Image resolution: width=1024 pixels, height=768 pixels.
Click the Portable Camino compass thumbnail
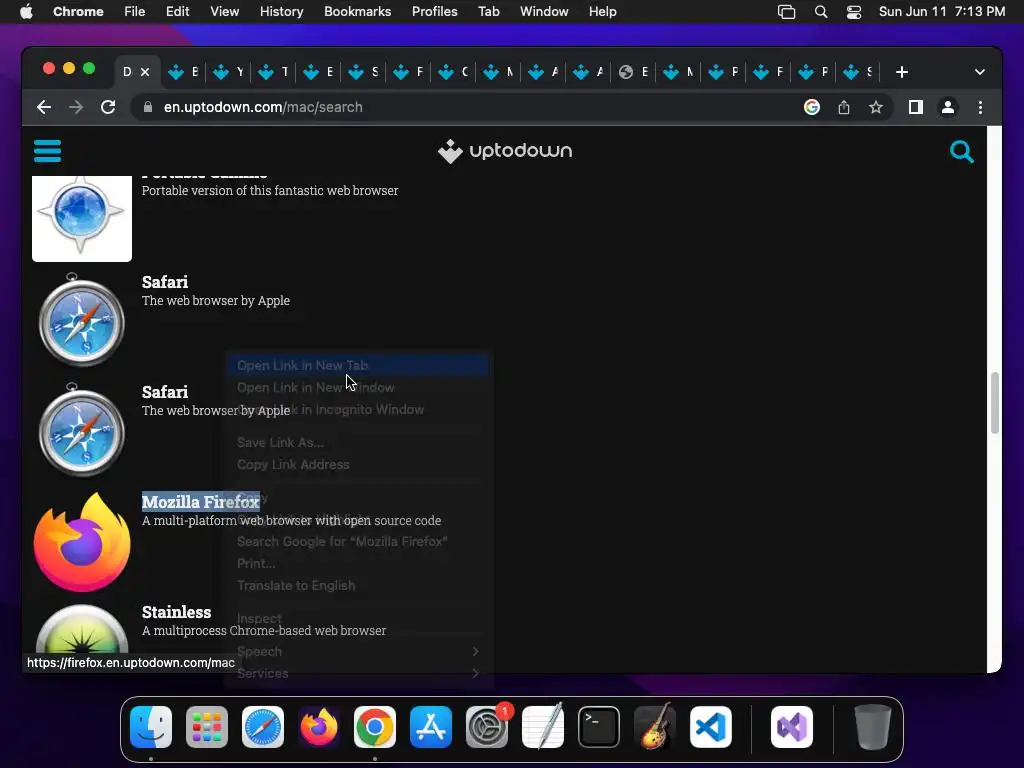click(82, 218)
